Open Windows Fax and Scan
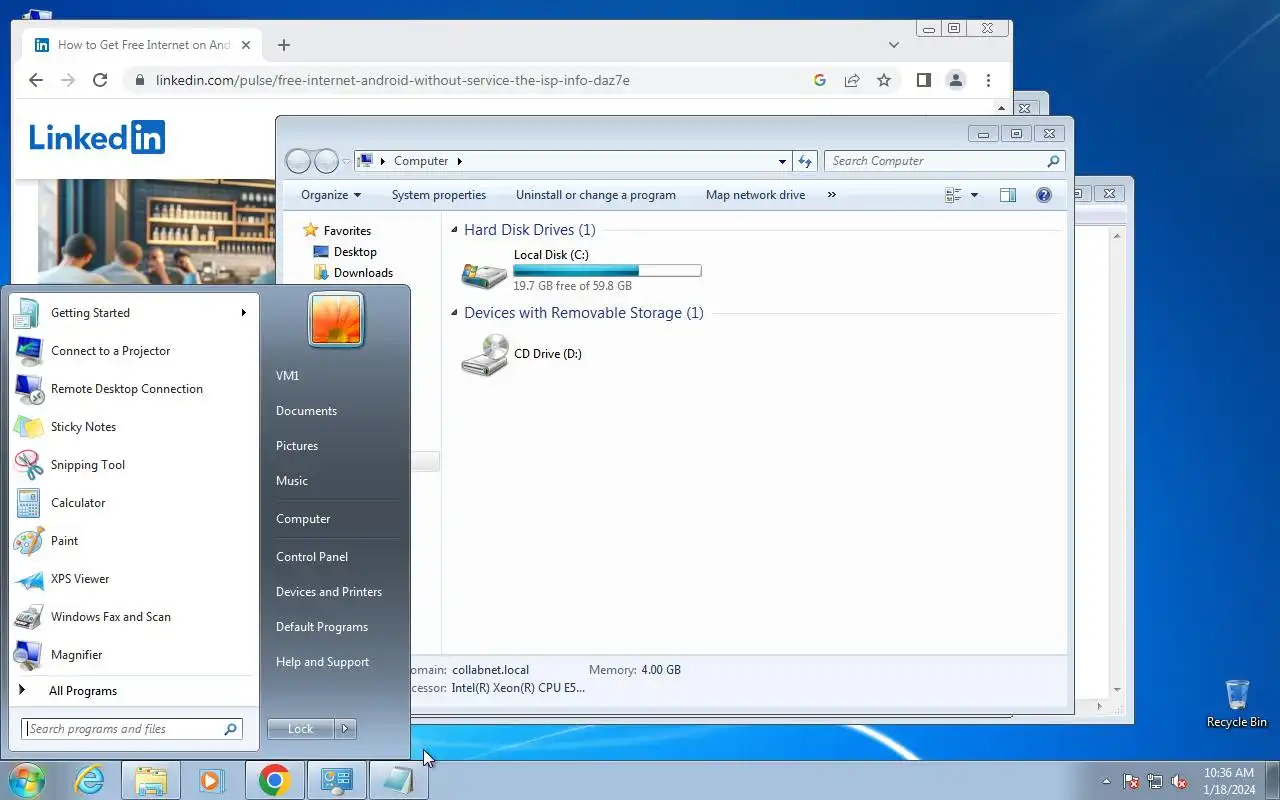 (x=130, y=617)
